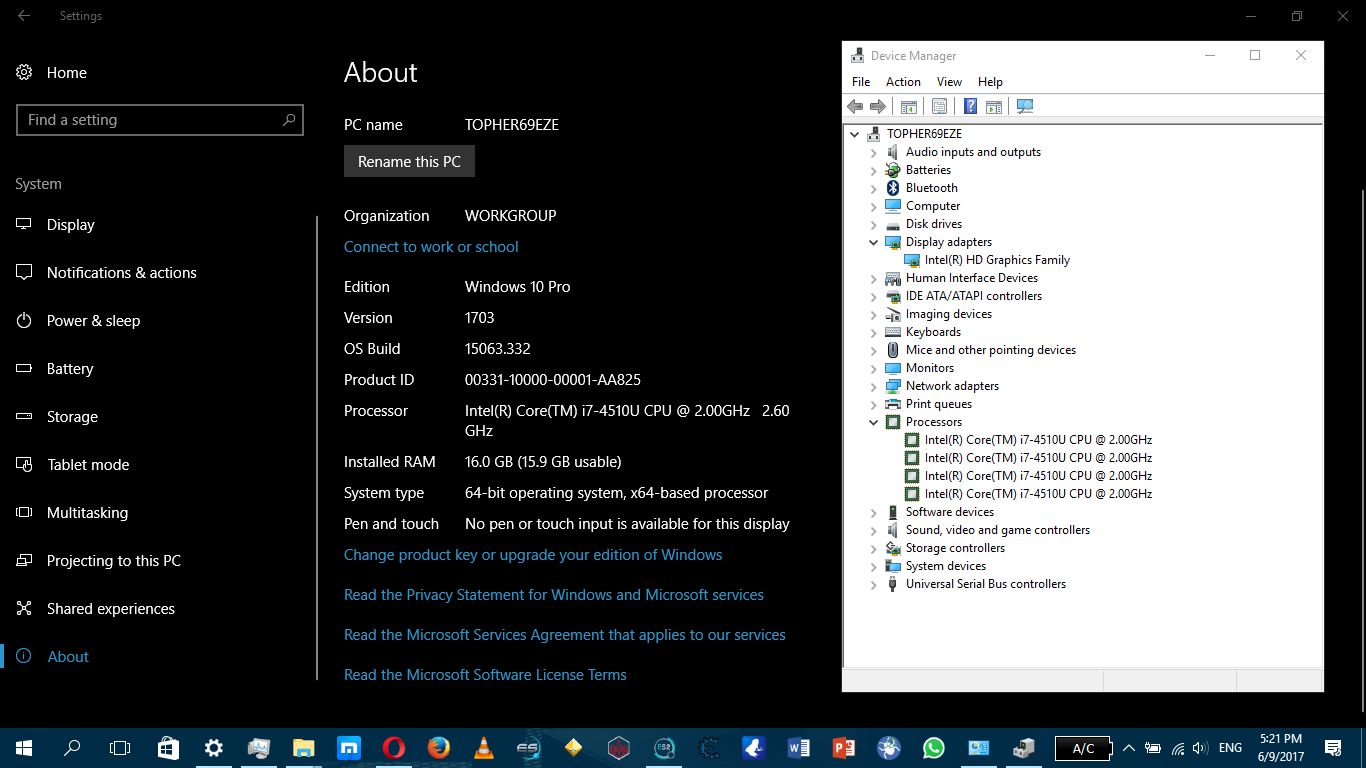Open the Privacy Statement link

coord(554,595)
